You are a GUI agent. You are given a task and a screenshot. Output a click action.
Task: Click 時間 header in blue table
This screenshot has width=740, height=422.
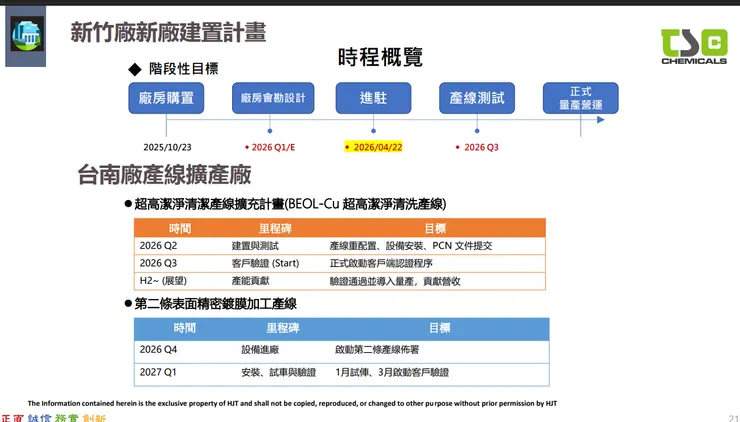(185, 328)
